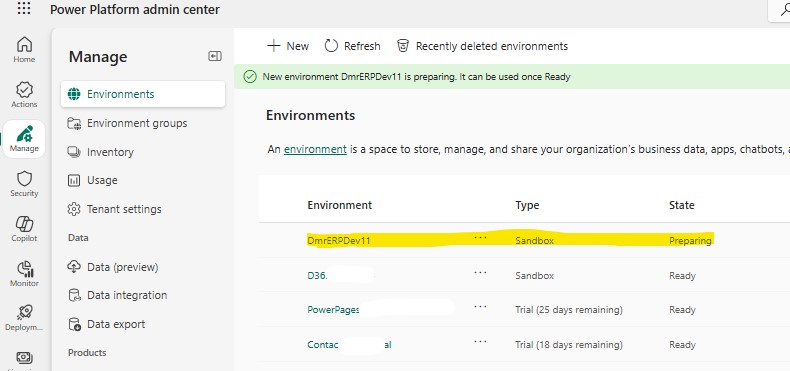Click the New environment button
The image size is (790, 371).
pyautogui.click(x=288, y=46)
